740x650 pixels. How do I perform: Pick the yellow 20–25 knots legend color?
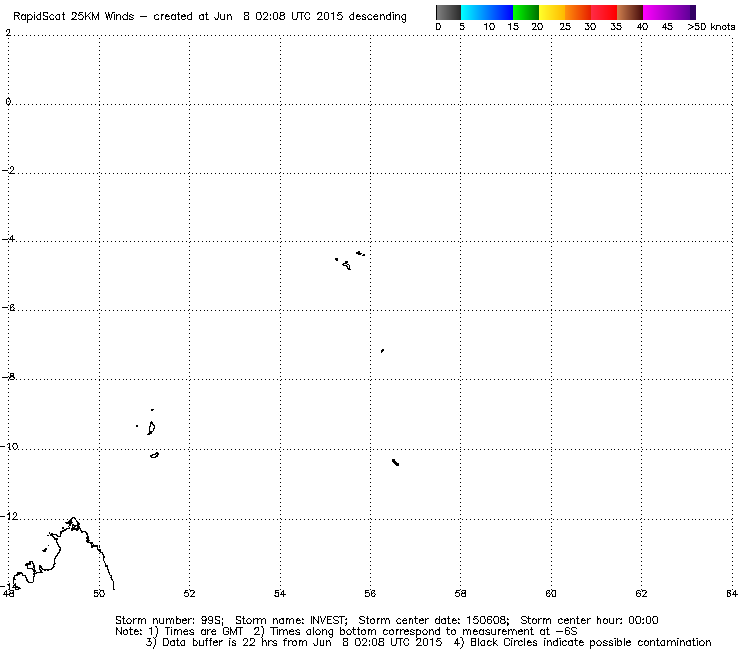(x=552, y=12)
